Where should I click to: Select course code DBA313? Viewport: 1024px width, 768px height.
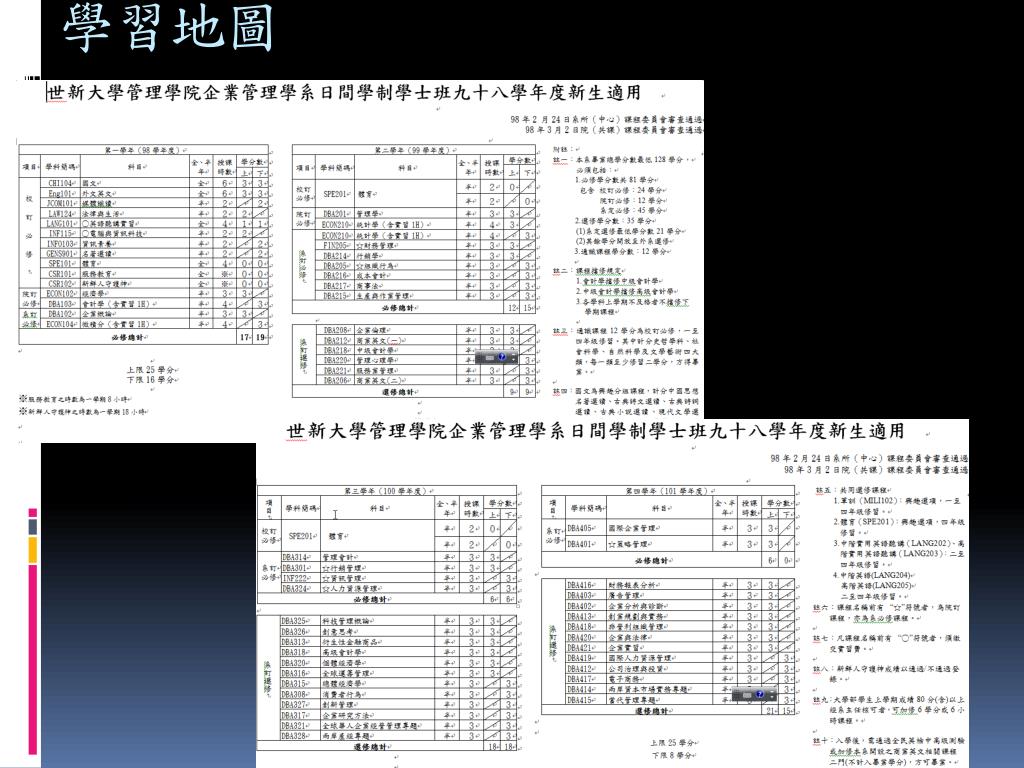[x=294, y=641]
